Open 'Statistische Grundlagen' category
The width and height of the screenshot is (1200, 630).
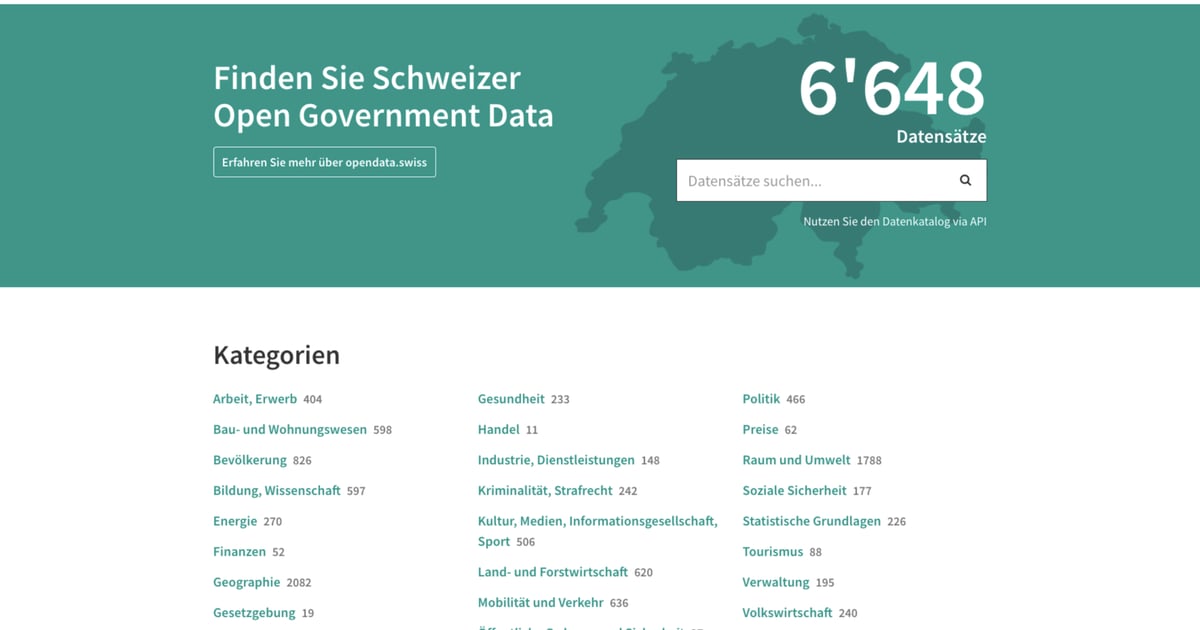[x=812, y=521]
